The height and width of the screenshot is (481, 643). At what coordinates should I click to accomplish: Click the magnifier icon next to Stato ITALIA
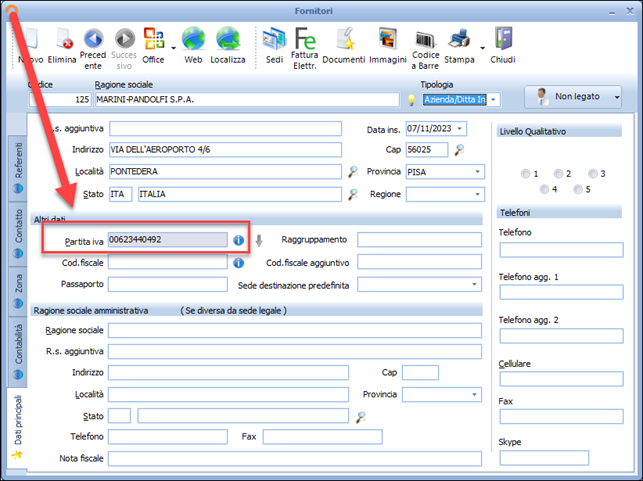coord(353,194)
